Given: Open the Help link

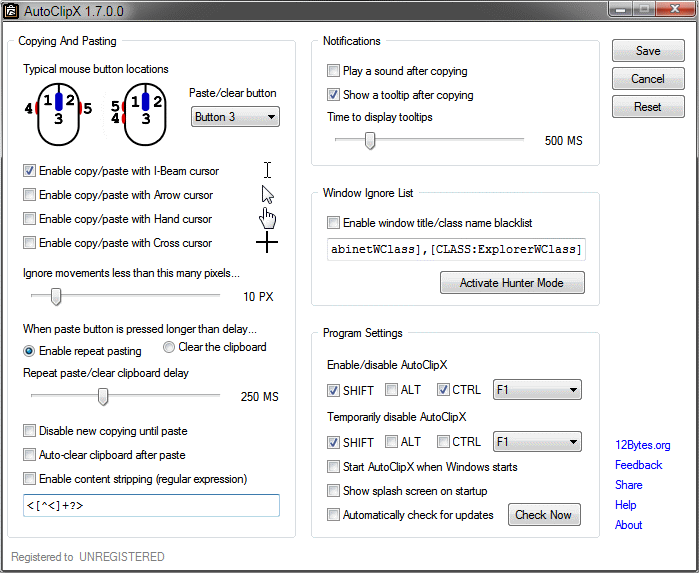Looking at the screenshot, I should (x=625, y=505).
